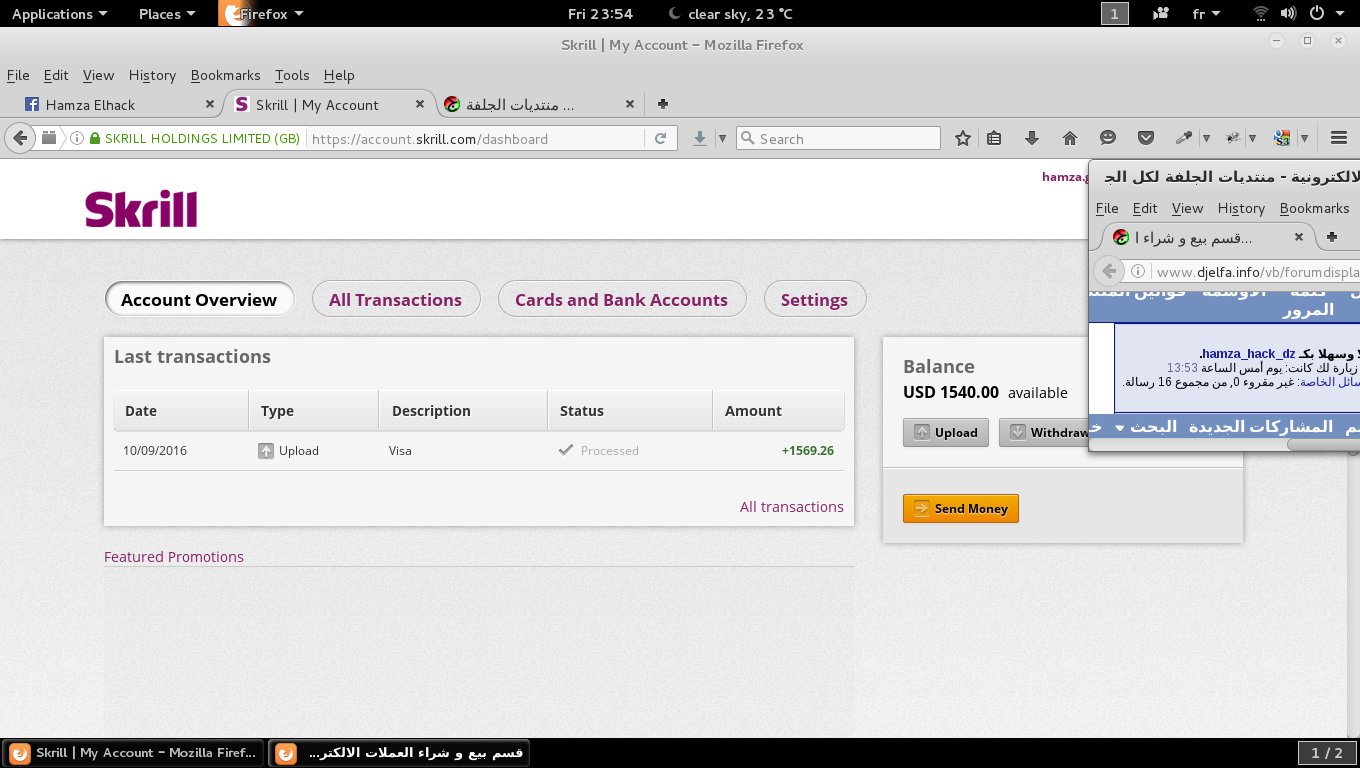Open the Places menu dropdown
This screenshot has height=768, width=1360.
click(x=167, y=14)
